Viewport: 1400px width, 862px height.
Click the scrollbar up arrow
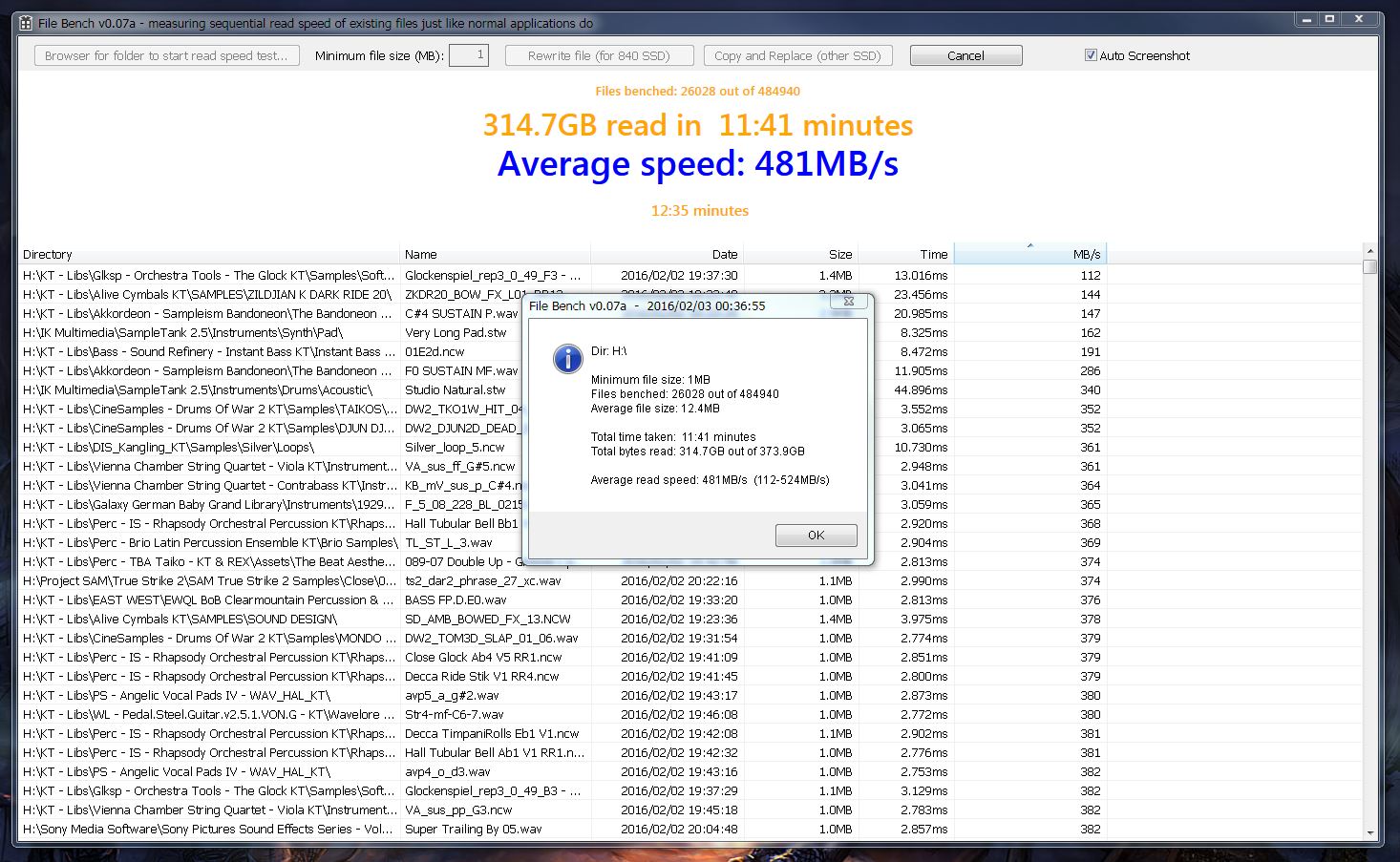1369,251
